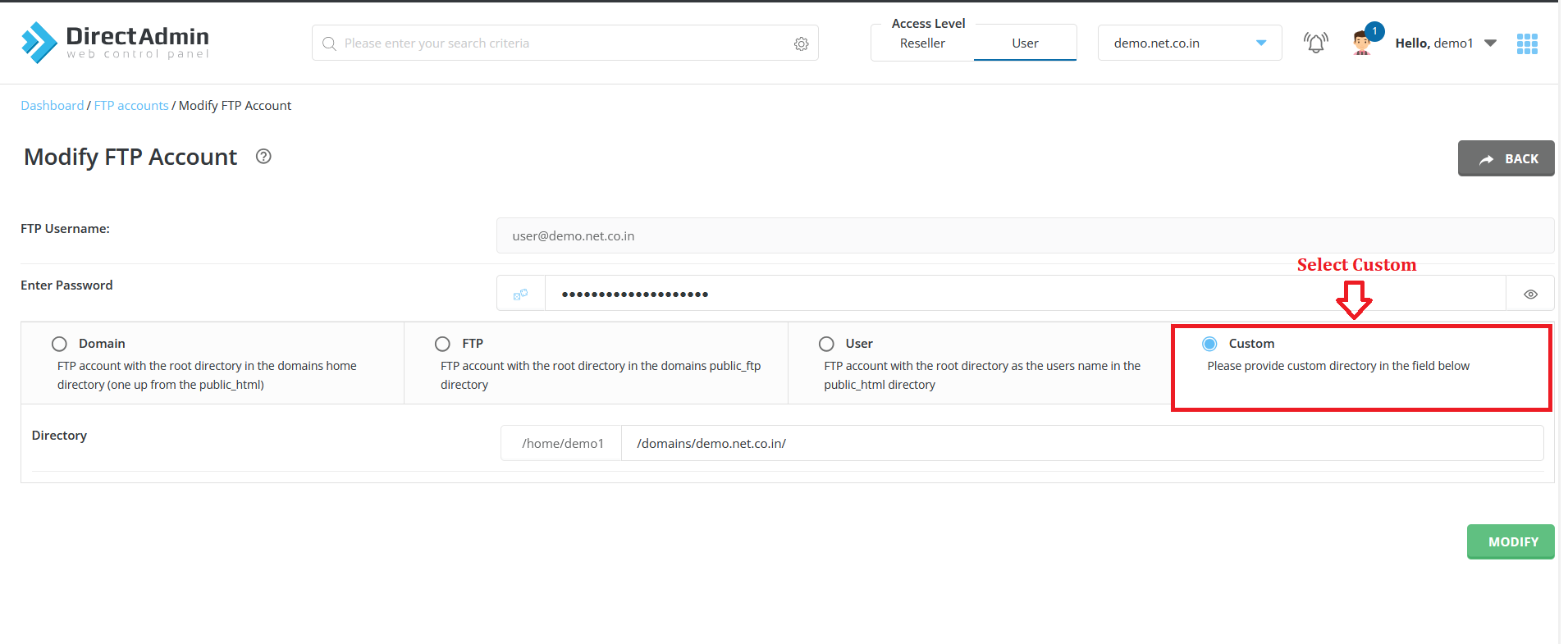Click the FTP Username field

[1025, 235]
